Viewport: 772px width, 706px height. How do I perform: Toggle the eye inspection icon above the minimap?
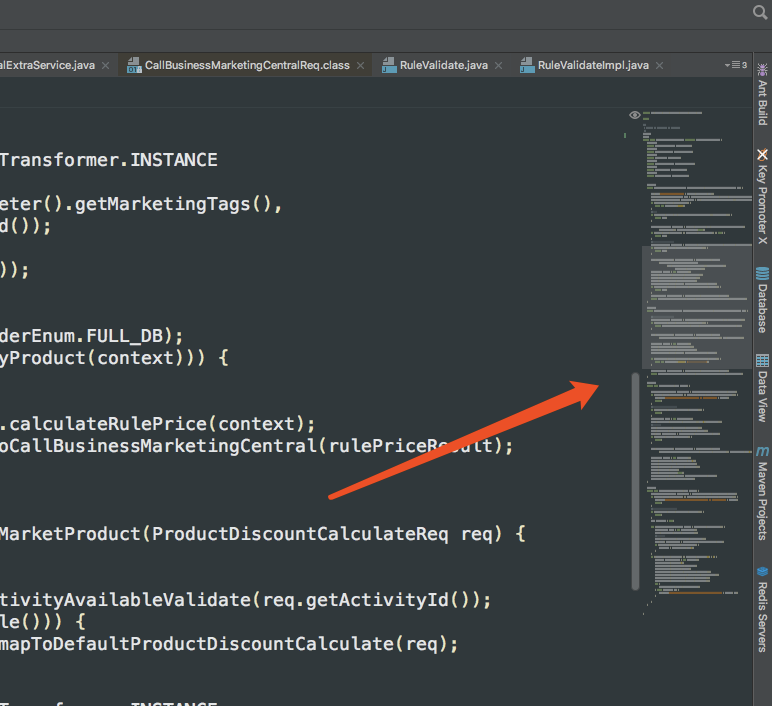635,115
